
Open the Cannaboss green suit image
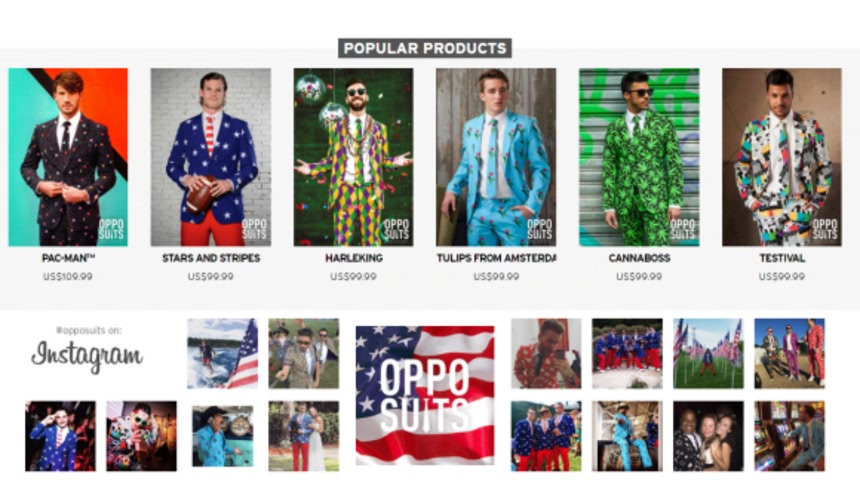[x=639, y=157]
